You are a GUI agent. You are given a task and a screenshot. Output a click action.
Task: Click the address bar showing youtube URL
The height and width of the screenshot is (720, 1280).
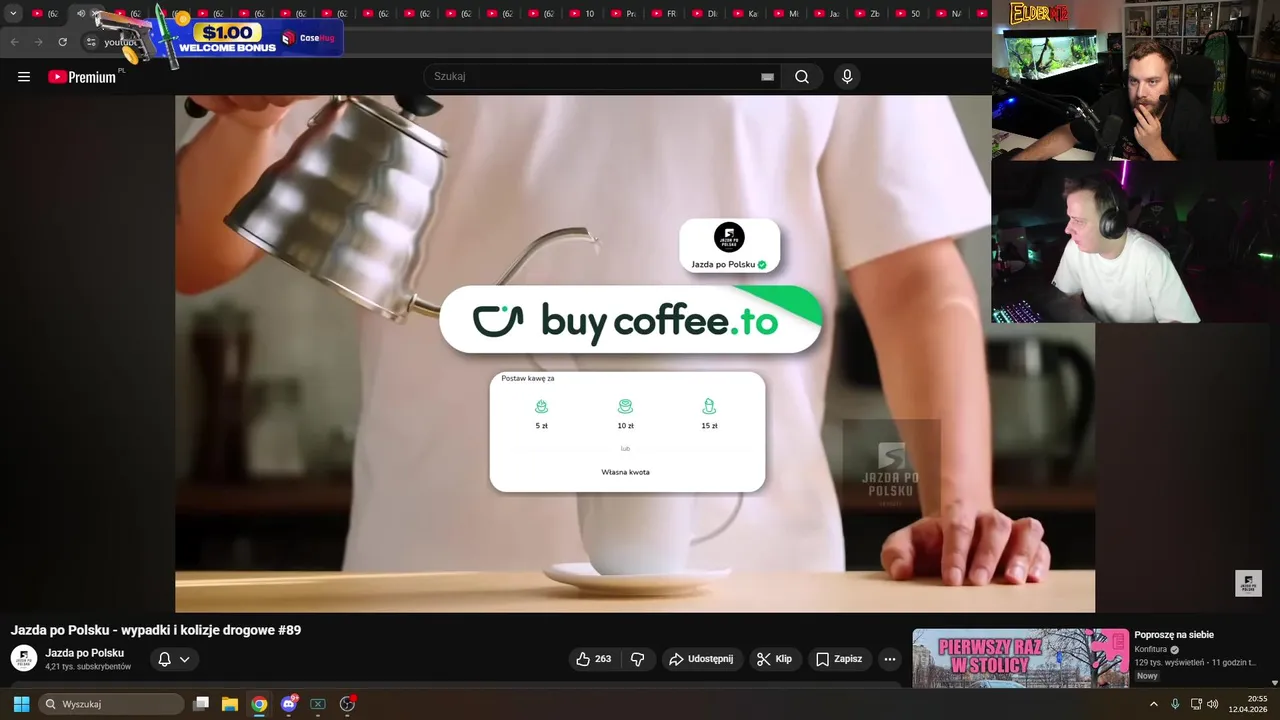coord(120,42)
